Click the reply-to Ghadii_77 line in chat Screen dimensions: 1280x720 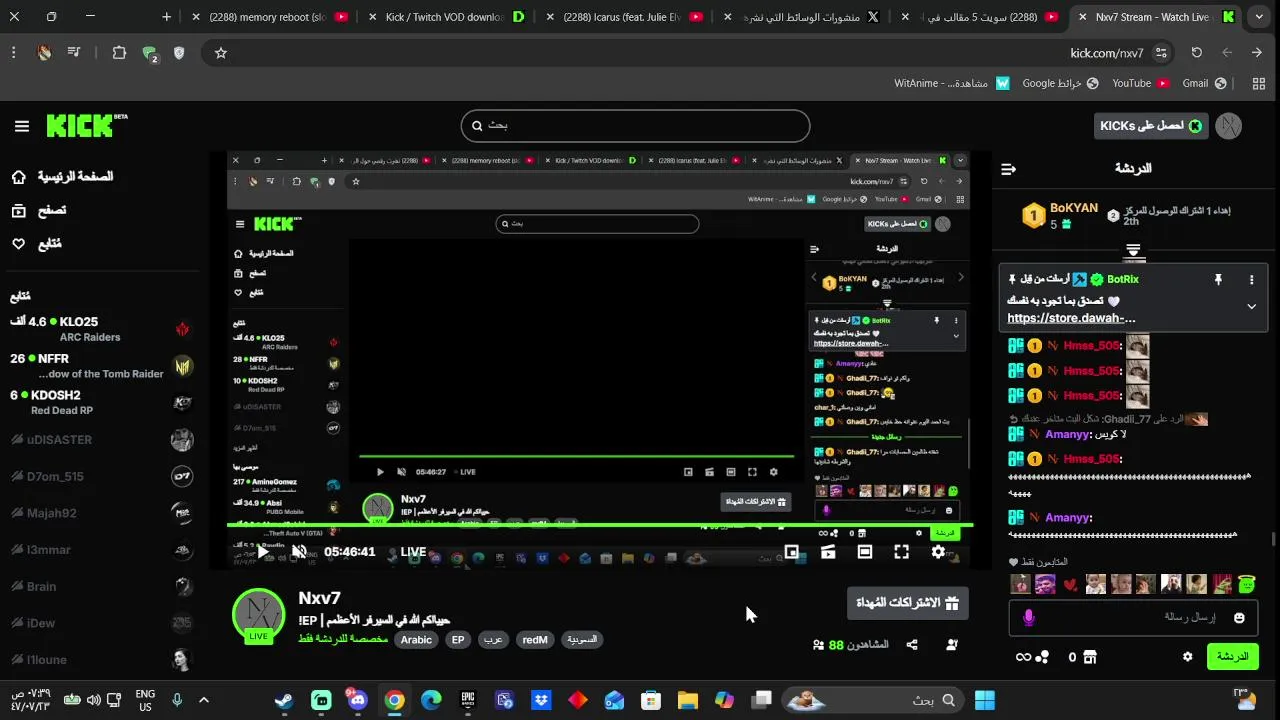pyautogui.click(x=1110, y=419)
